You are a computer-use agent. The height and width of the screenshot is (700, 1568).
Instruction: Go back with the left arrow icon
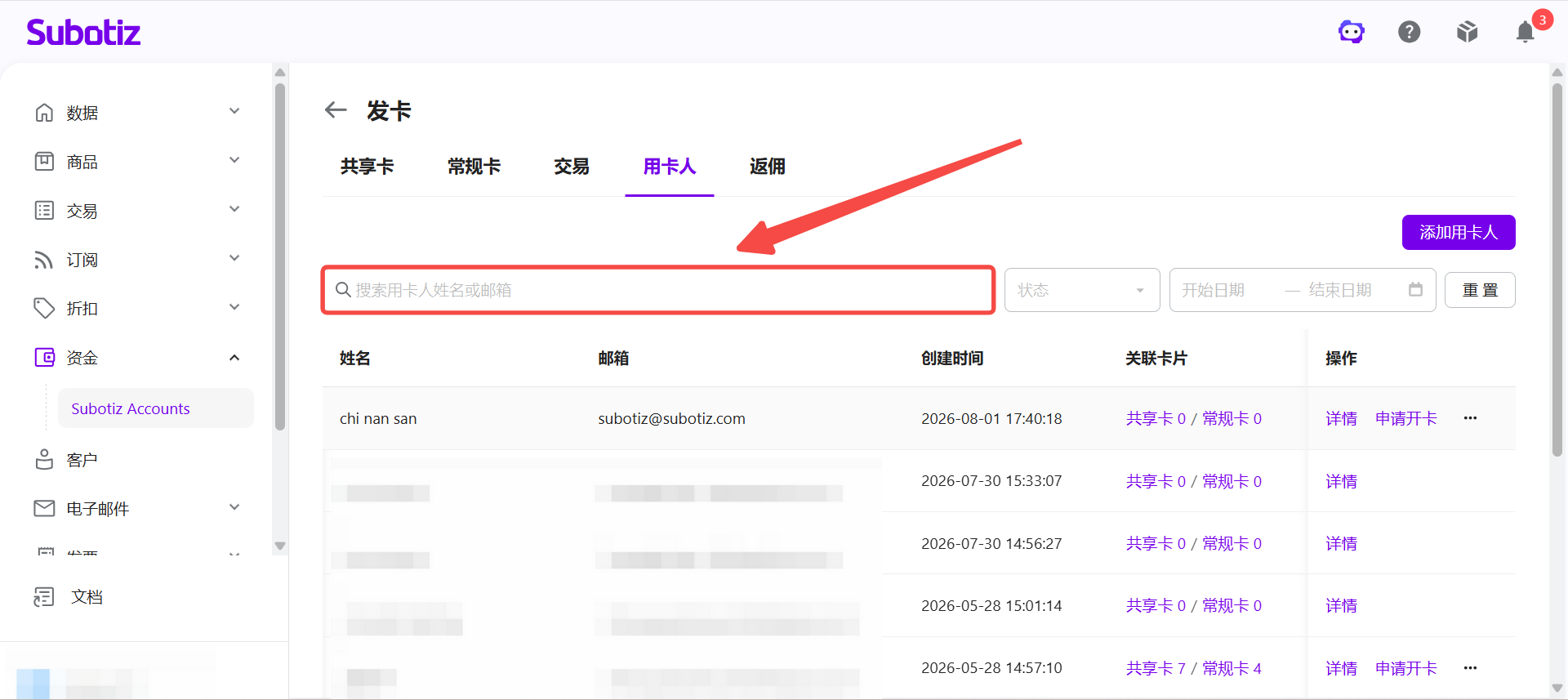[336, 109]
